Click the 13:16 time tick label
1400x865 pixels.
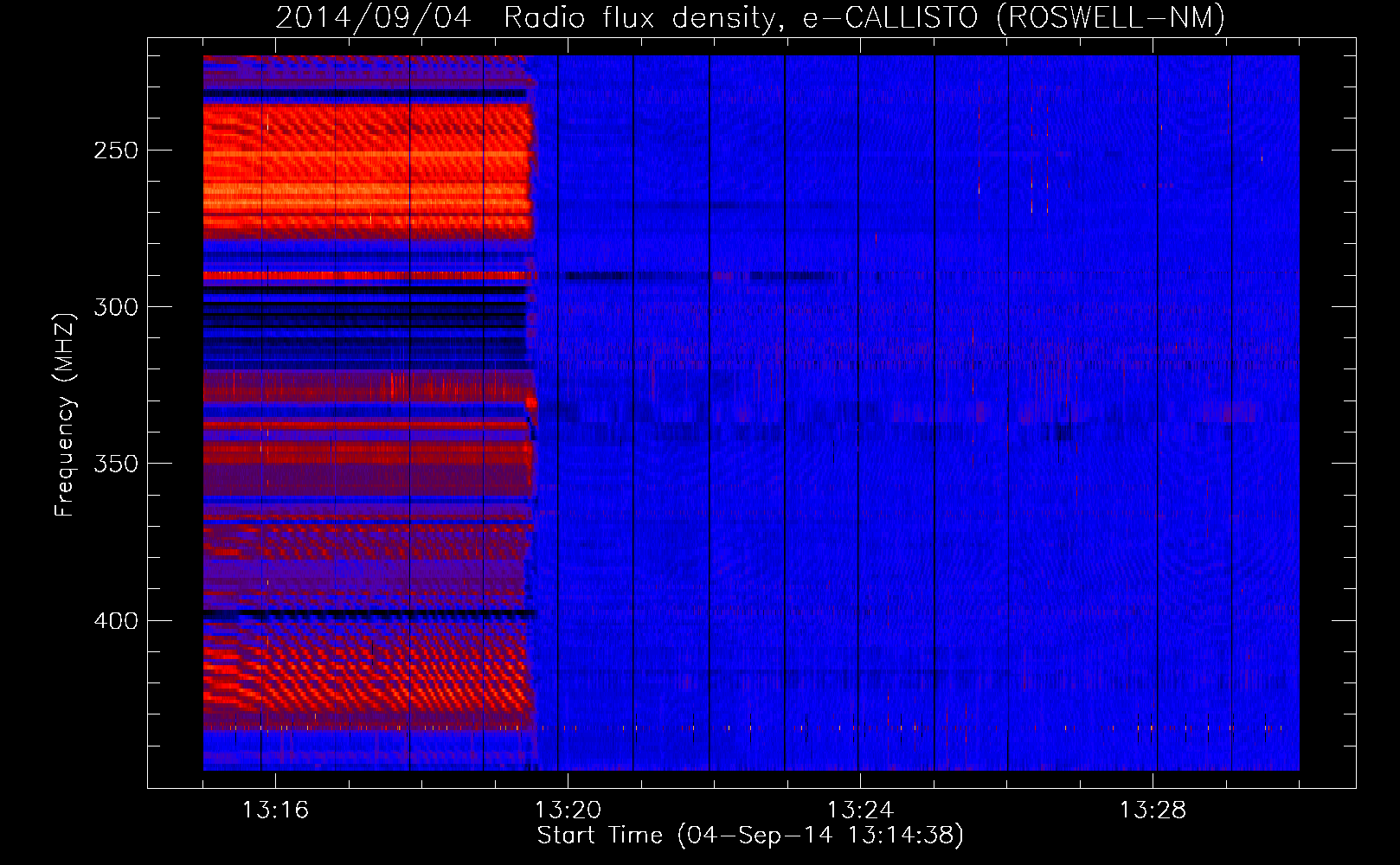point(275,811)
